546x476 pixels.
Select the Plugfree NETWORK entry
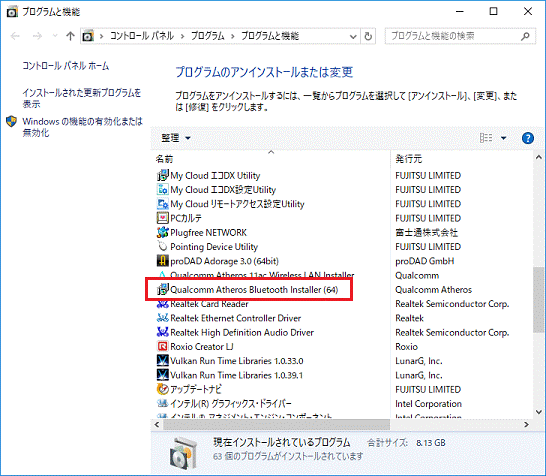coord(208,232)
